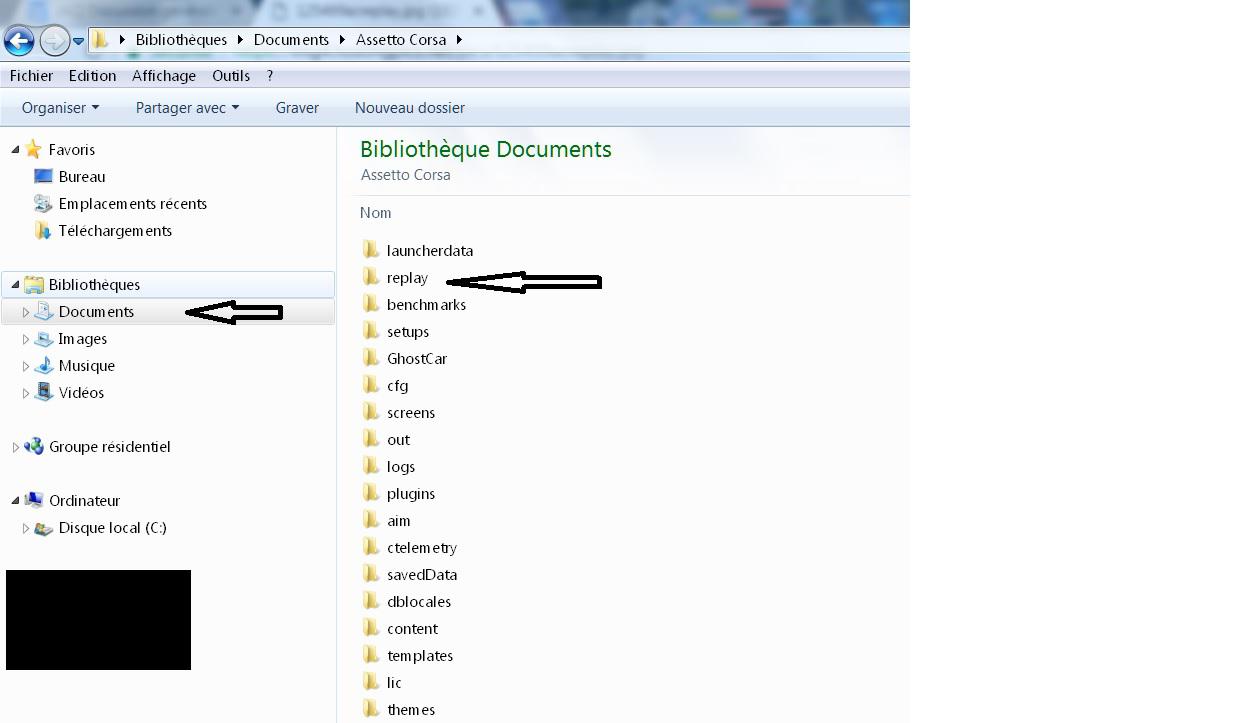
Task: Select the themes folder name
Action: [x=411, y=710]
